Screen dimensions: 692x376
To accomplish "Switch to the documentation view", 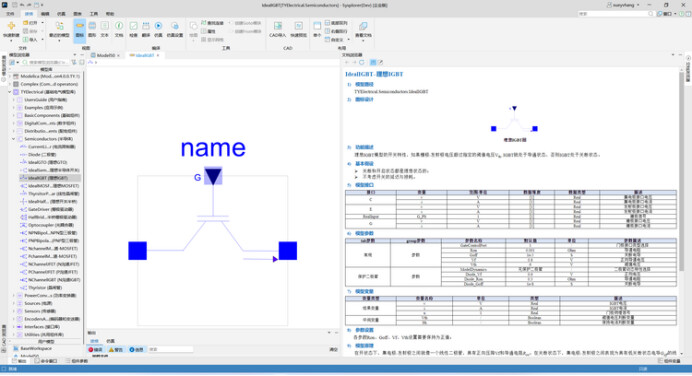I will pyautogui.click(x=119, y=29).
